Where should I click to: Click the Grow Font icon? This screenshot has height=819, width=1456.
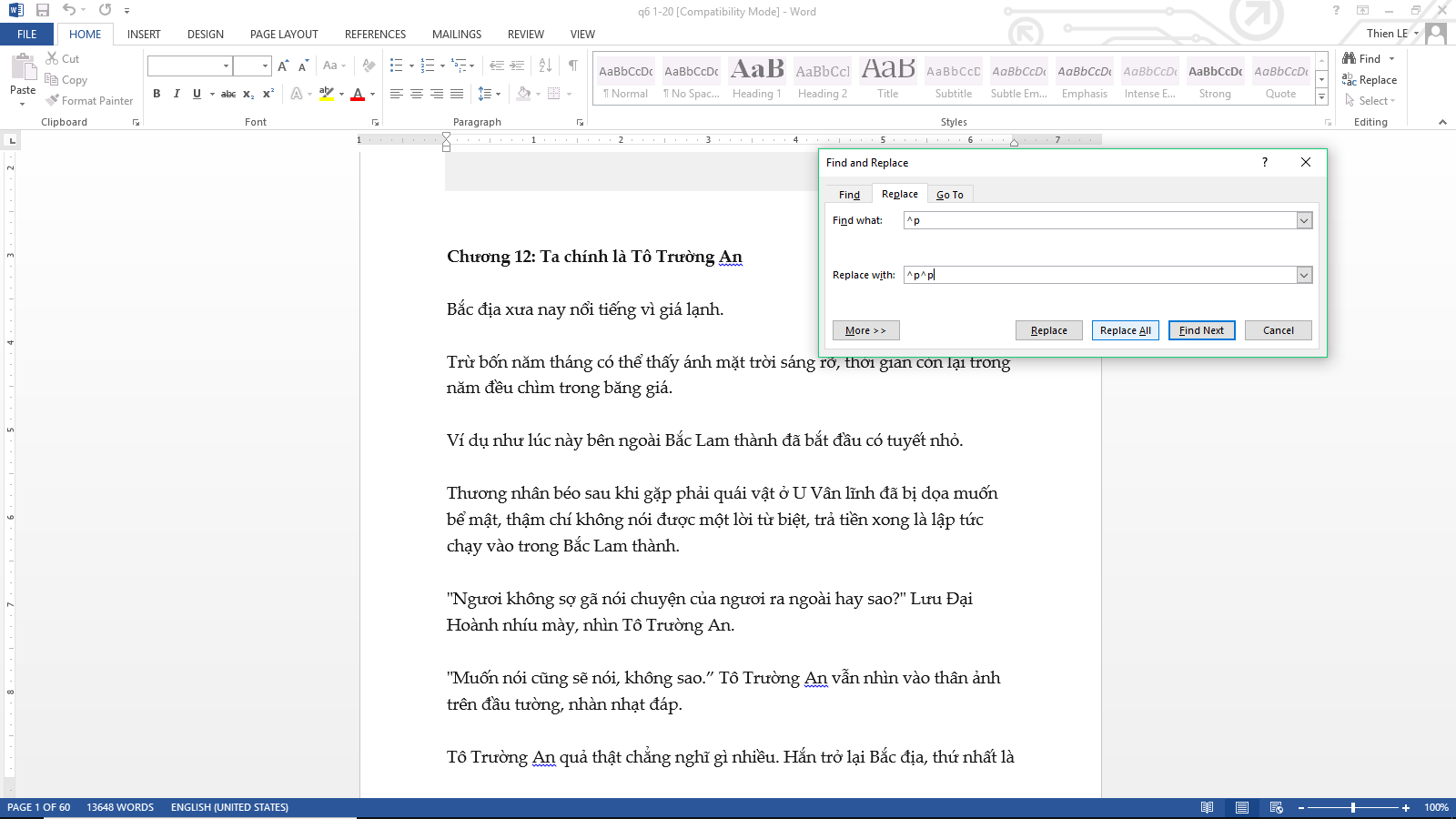[x=283, y=66]
